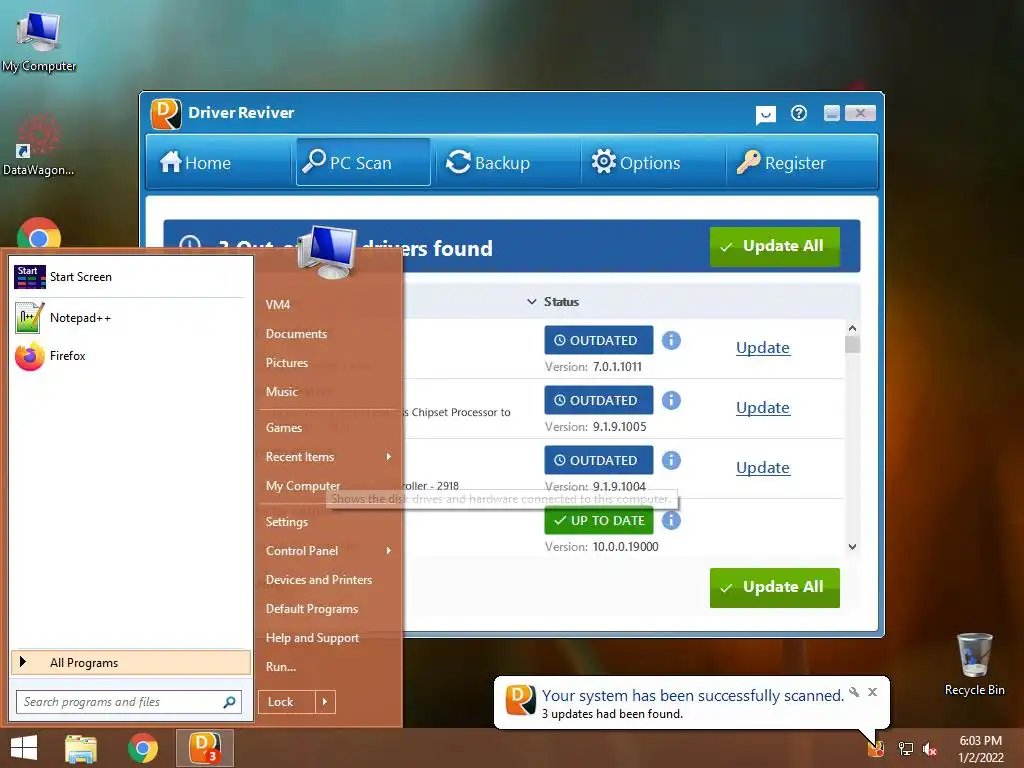Open the Run... dialog
This screenshot has height=768, width=1024.
(x=281, y=667)
